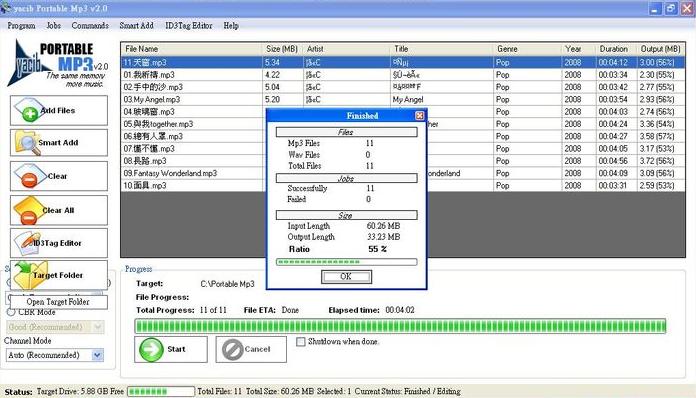Click the title bar application icon
Image resolution: width=696 pixels, height=398 pixels.
tap(5, 8)
